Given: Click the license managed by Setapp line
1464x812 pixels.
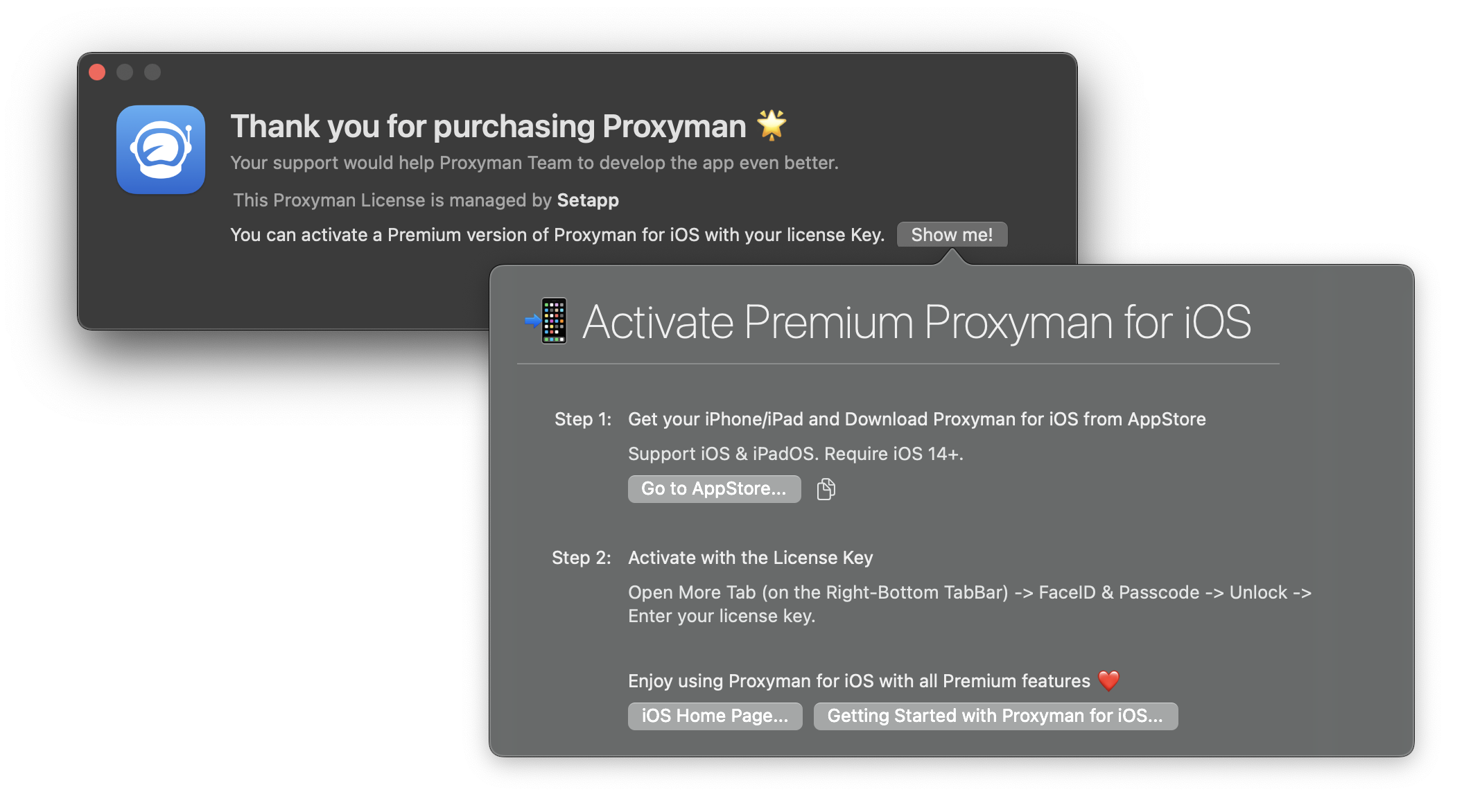Looking at the screenshot, I should coord(424,200).
